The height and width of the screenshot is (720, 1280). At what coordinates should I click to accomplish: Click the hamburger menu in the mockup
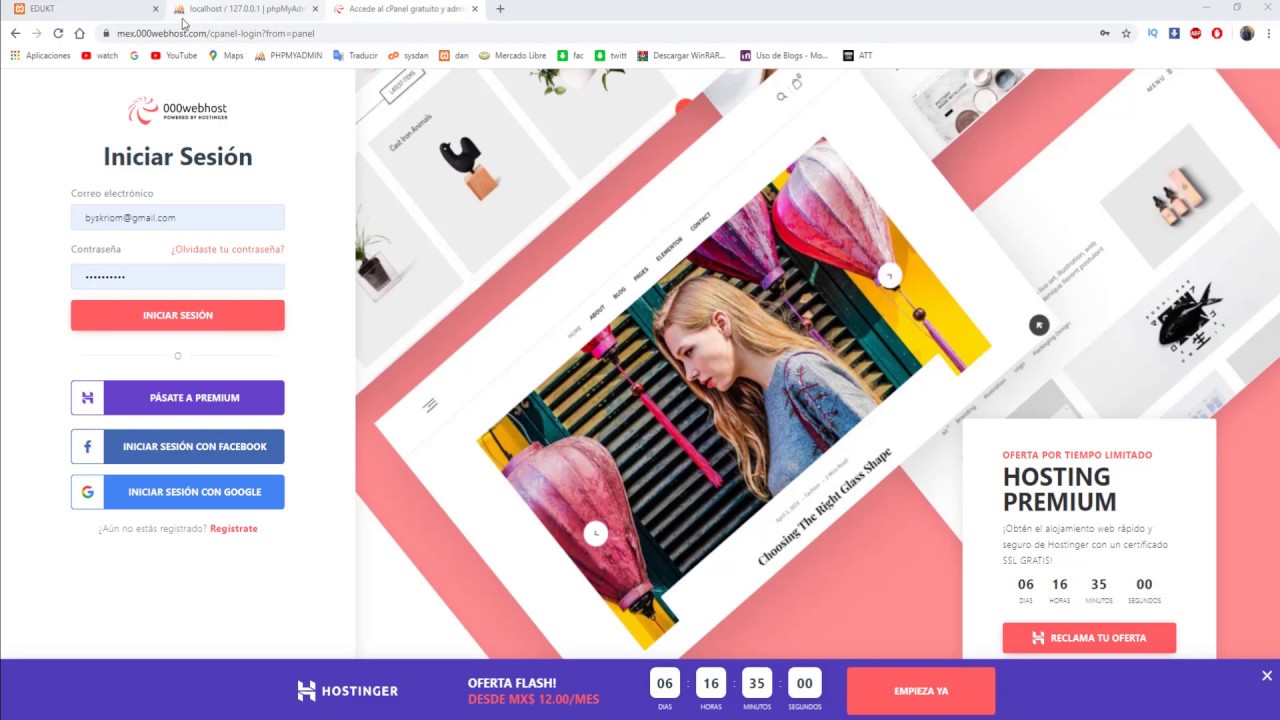(430, 405)
